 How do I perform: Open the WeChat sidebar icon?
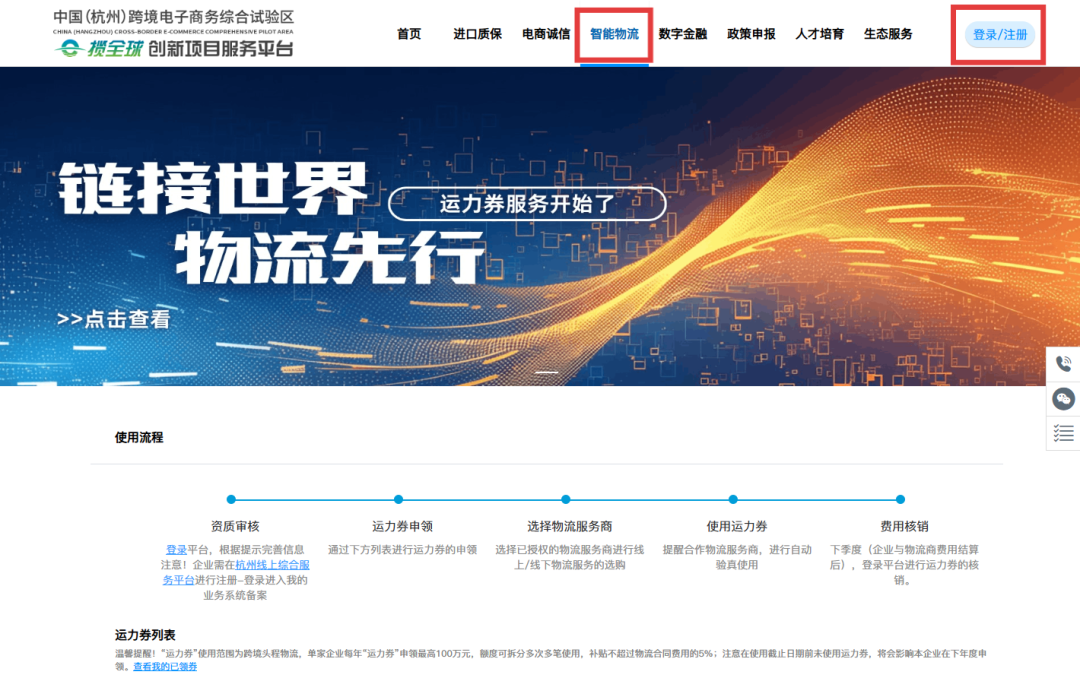tap(1063, 399)
